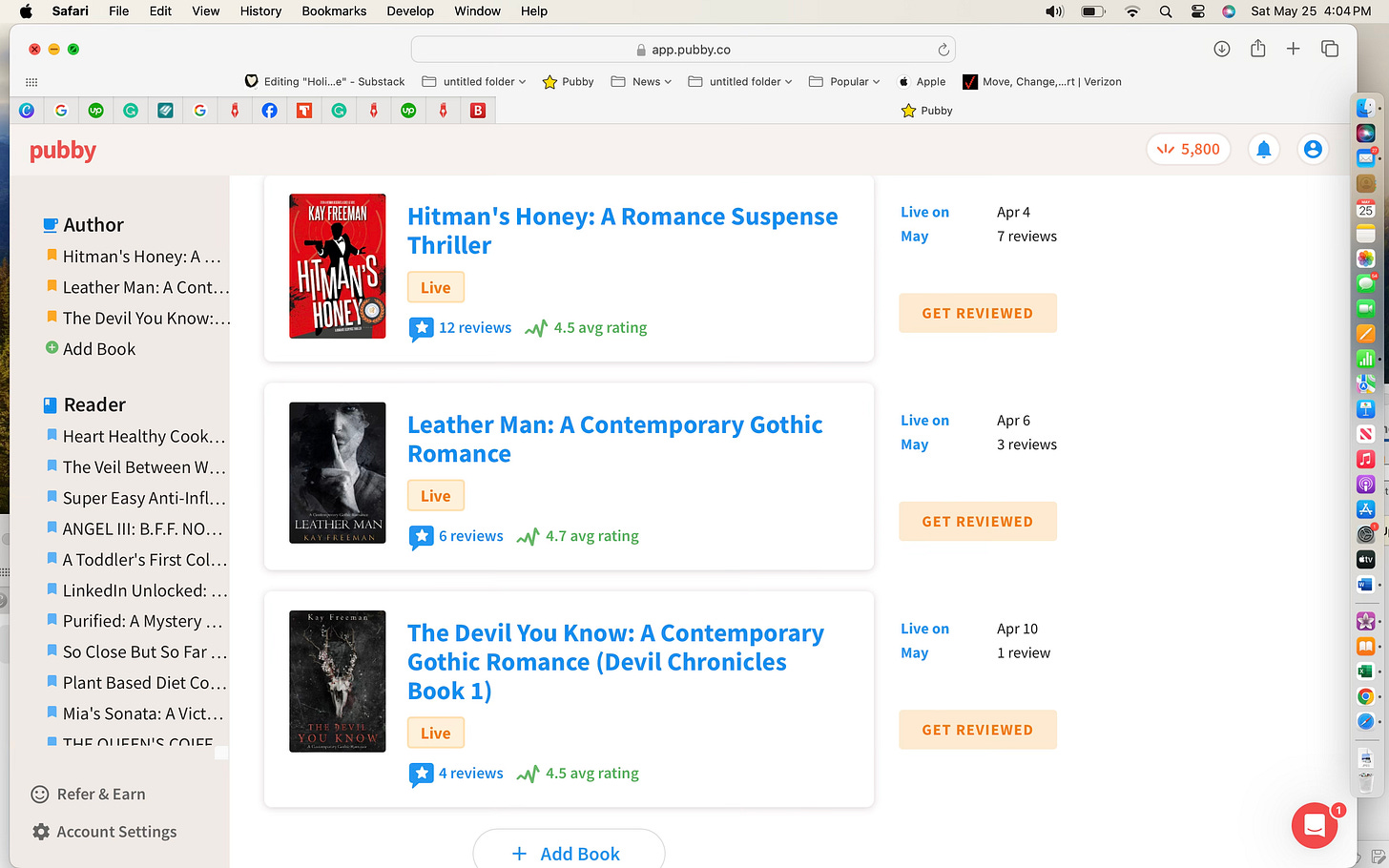Click the Add Book plus icon in sidebar
Image resolution: width=1389 pixels, height=868 pixels.
[x=52, y=348]
